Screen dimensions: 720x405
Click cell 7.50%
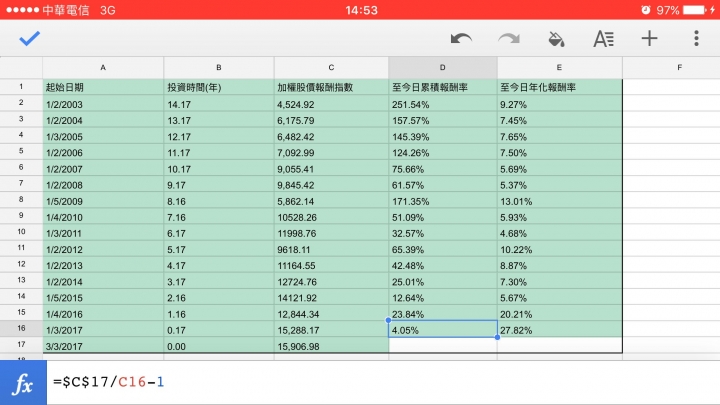coord(560,153)
